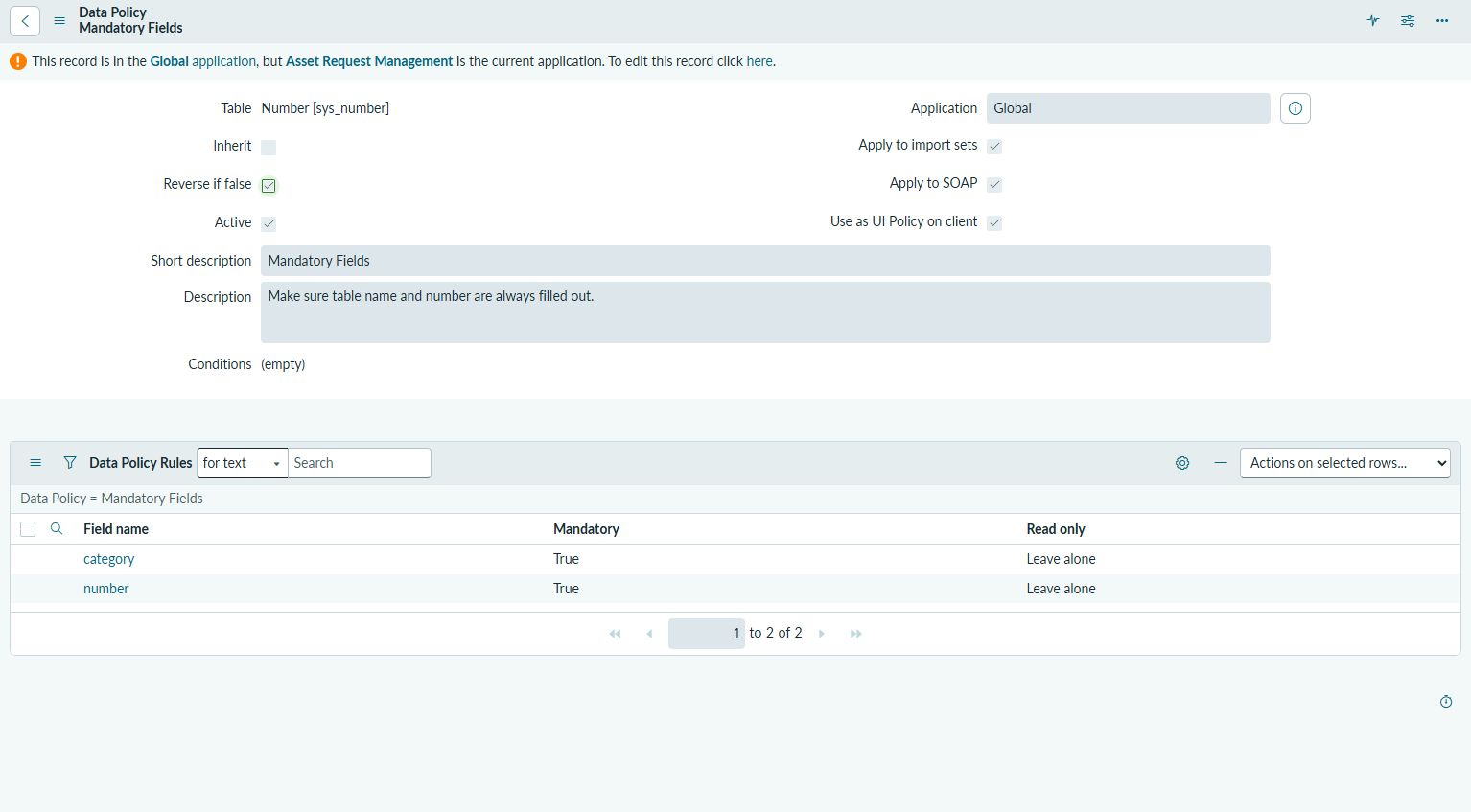Click Mandatory value True in category row

tap(566, 559)
